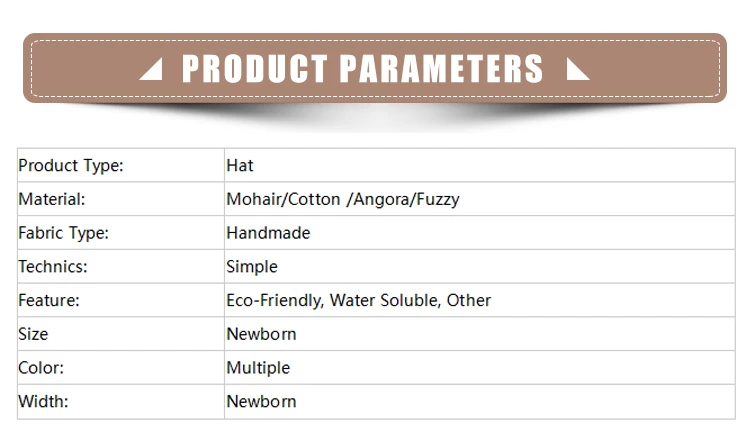Click the Mohair/Cotton /Angora/Fuzzy value
This screenshot has width=750, height=432.
point(342,199)
